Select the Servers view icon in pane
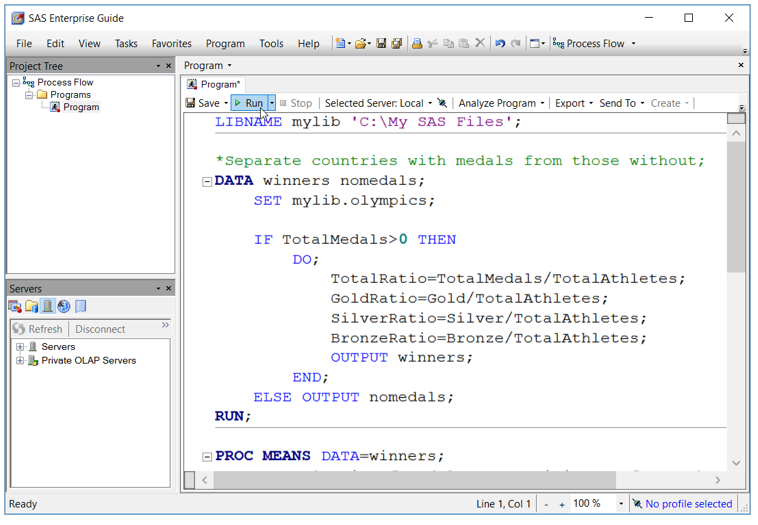758x525 pixels. pyautogui.click(x=47, y=307)
